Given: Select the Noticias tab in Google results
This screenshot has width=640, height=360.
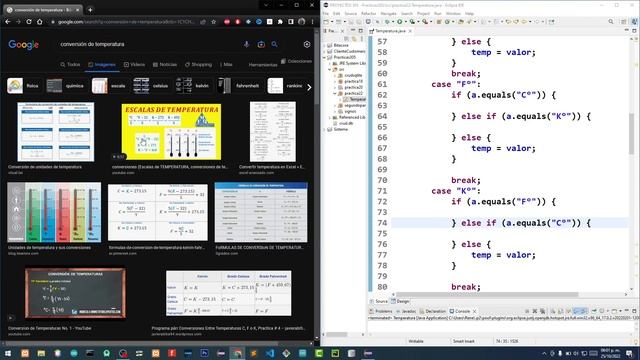Looking at the screenshot, I should tap(165, 64).
